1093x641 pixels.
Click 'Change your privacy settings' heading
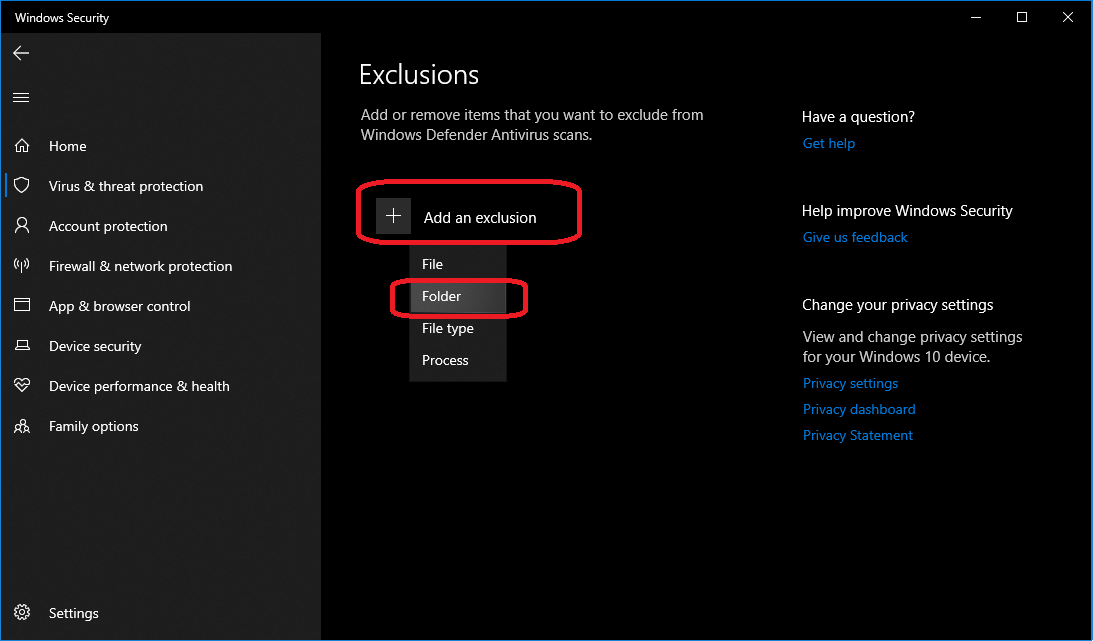[898, 304]
